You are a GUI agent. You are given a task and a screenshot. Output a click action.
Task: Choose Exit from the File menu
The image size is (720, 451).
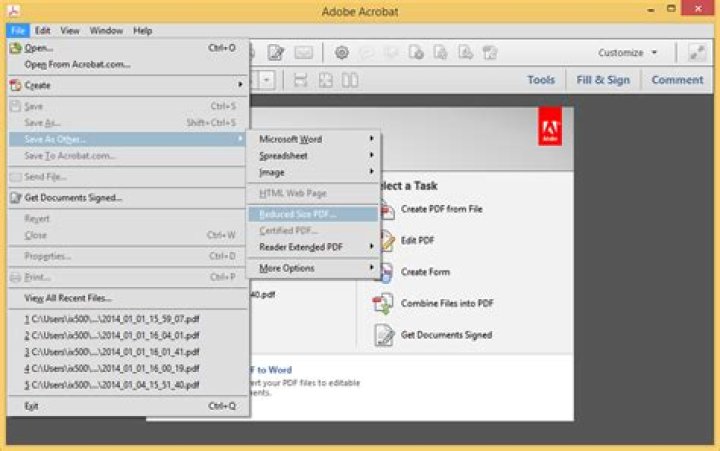[128, 406]
